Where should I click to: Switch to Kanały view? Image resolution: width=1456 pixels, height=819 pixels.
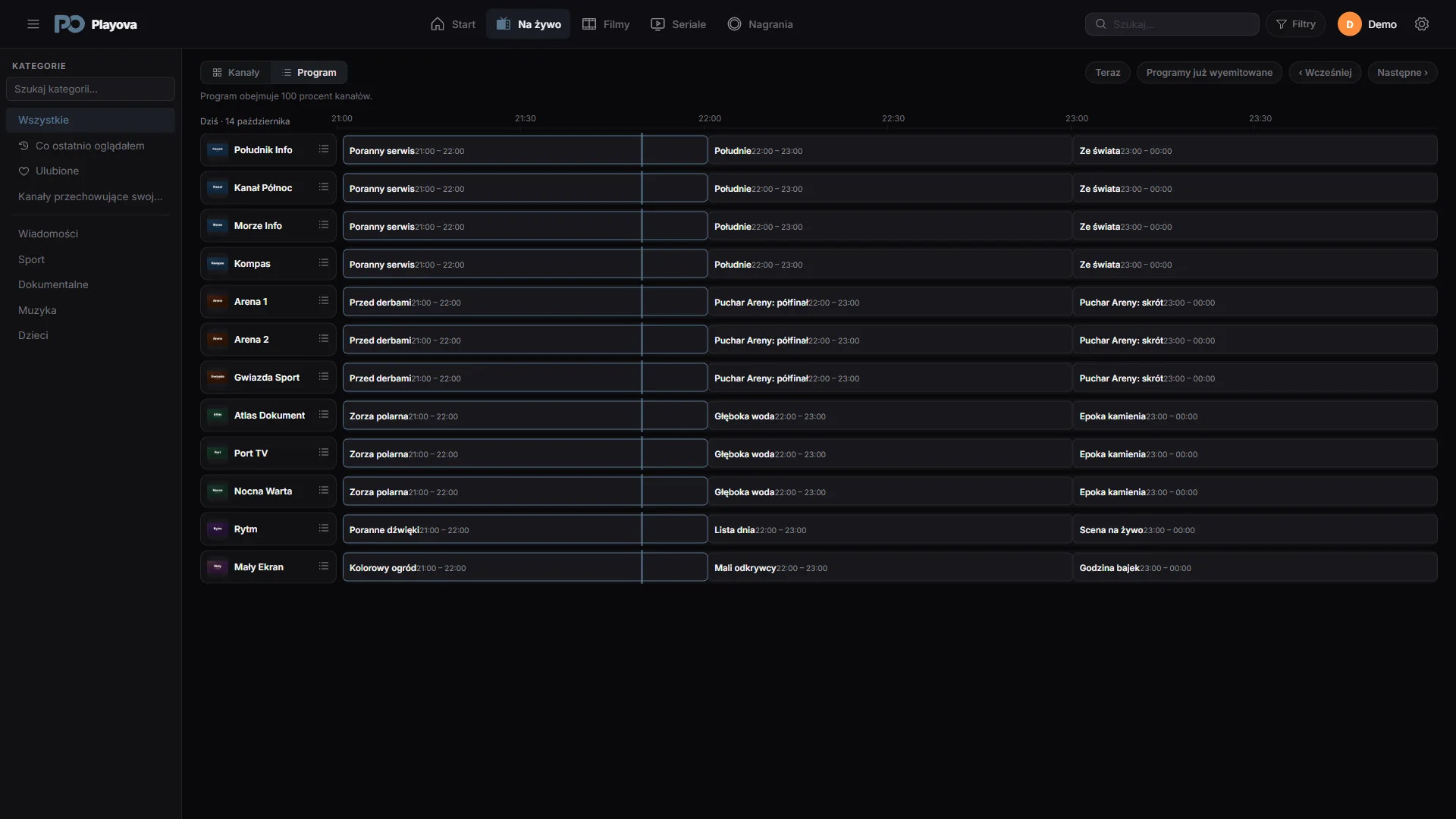(236, 73)
